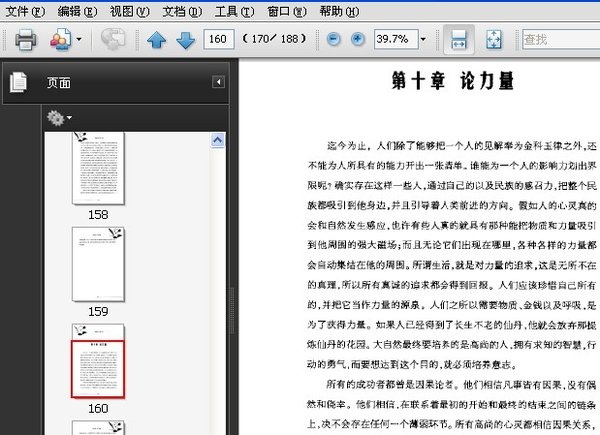This screenshot has height=435, width=600.
Task: Click the zoom in plus button
Action: click(x=358, y=39)
